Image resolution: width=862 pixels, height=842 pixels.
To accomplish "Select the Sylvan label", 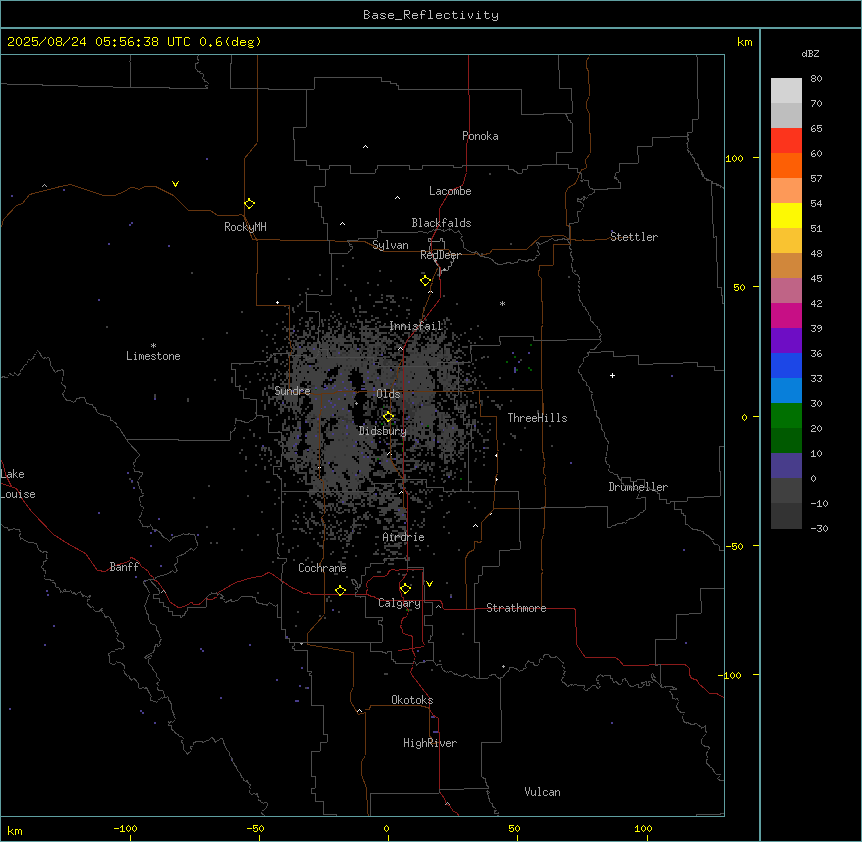I will coord(390,245).
